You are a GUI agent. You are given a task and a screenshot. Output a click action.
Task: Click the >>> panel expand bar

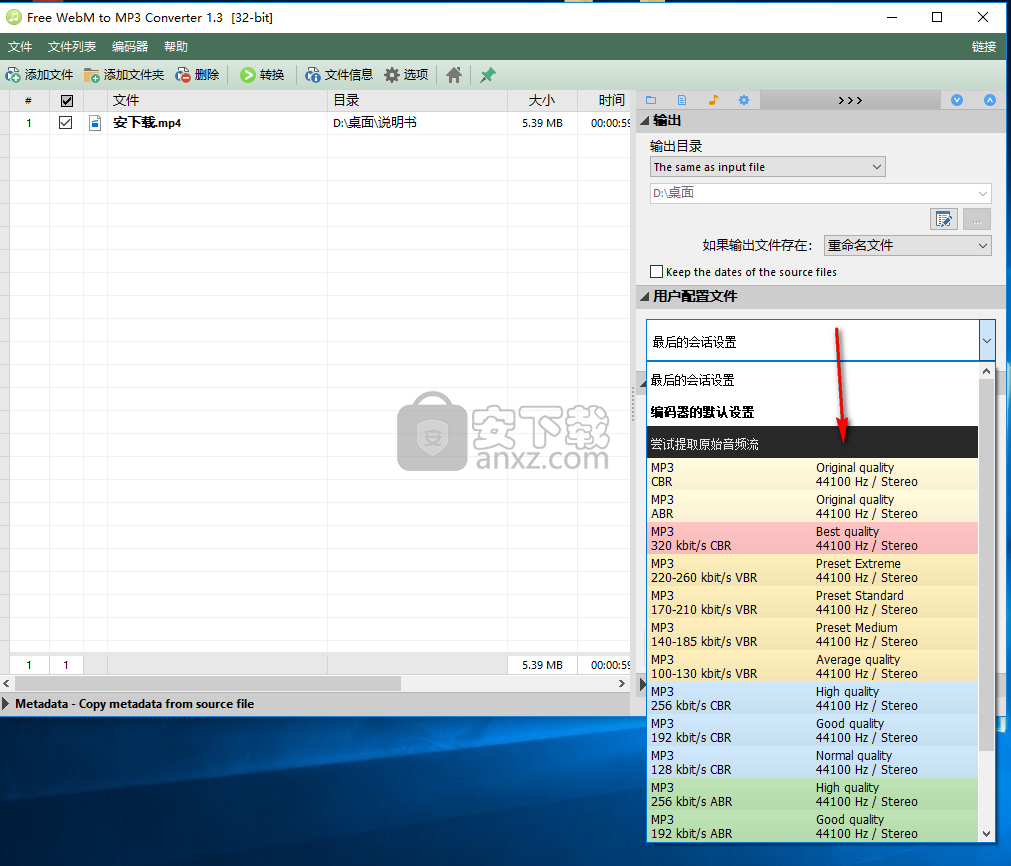850,100
